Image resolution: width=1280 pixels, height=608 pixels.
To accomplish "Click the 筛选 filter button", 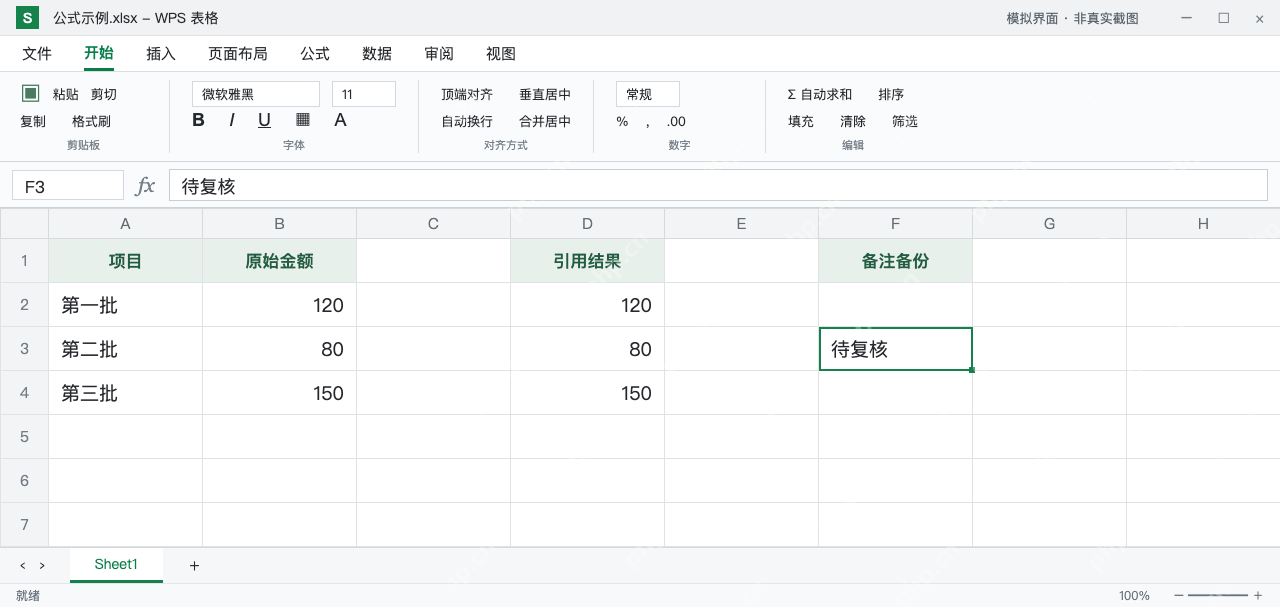I will click(x=905, y=121).
